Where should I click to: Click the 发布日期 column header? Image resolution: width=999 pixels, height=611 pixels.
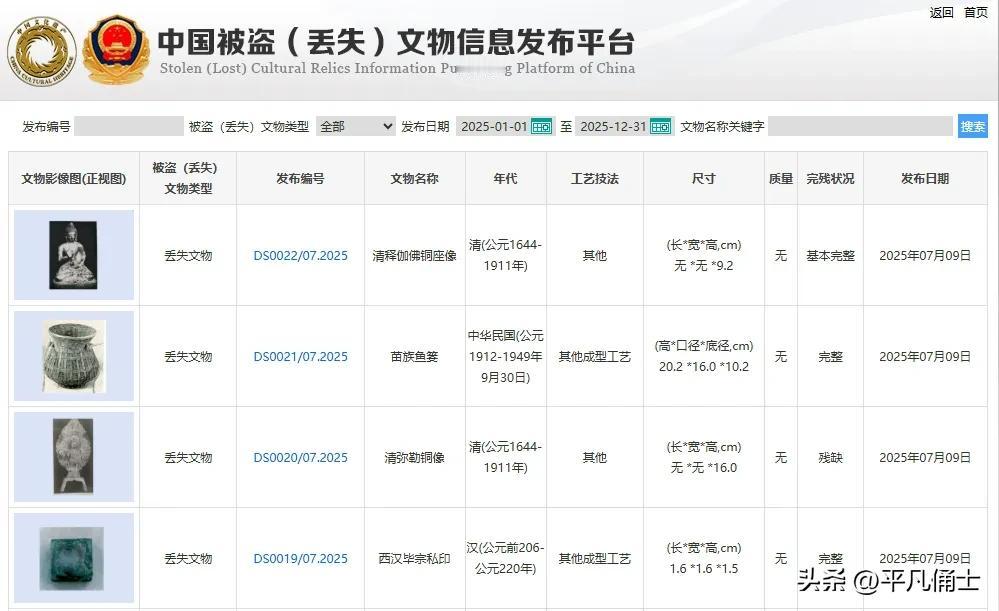(x=924, y=178)
